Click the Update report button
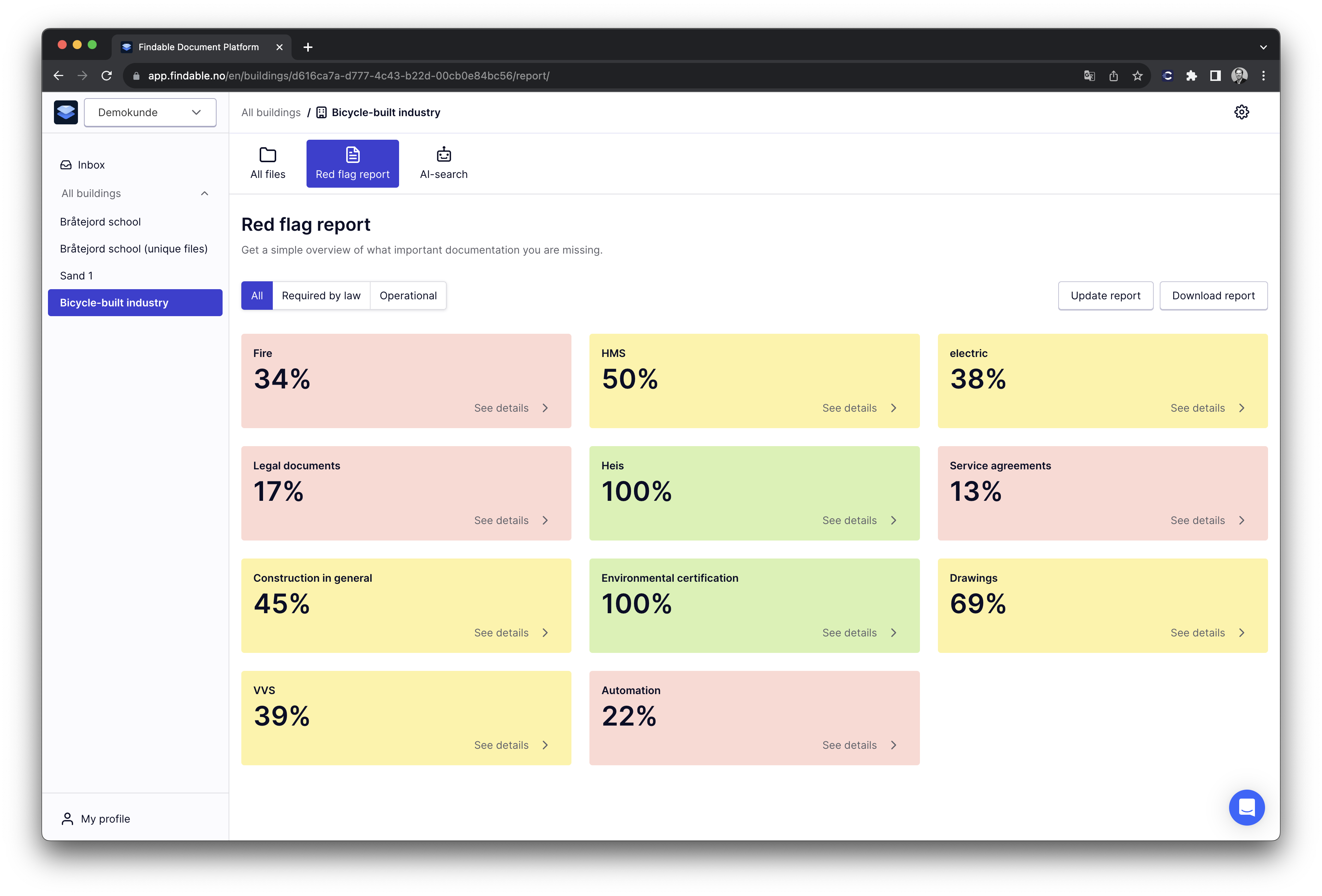The width and height of the screenshot is (1322, 896). (1105, 296)
